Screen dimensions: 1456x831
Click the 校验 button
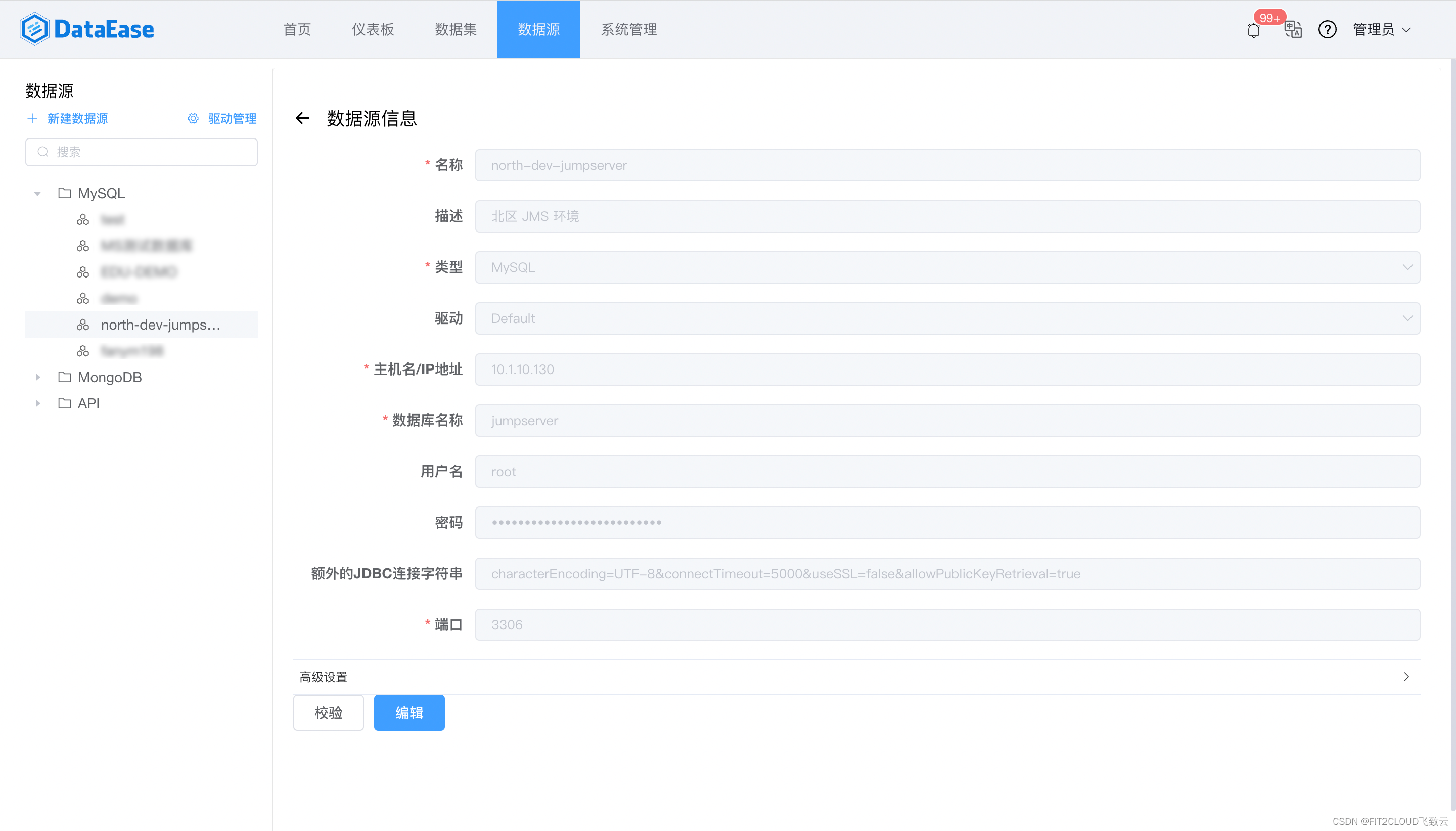(x=328, y=712)
